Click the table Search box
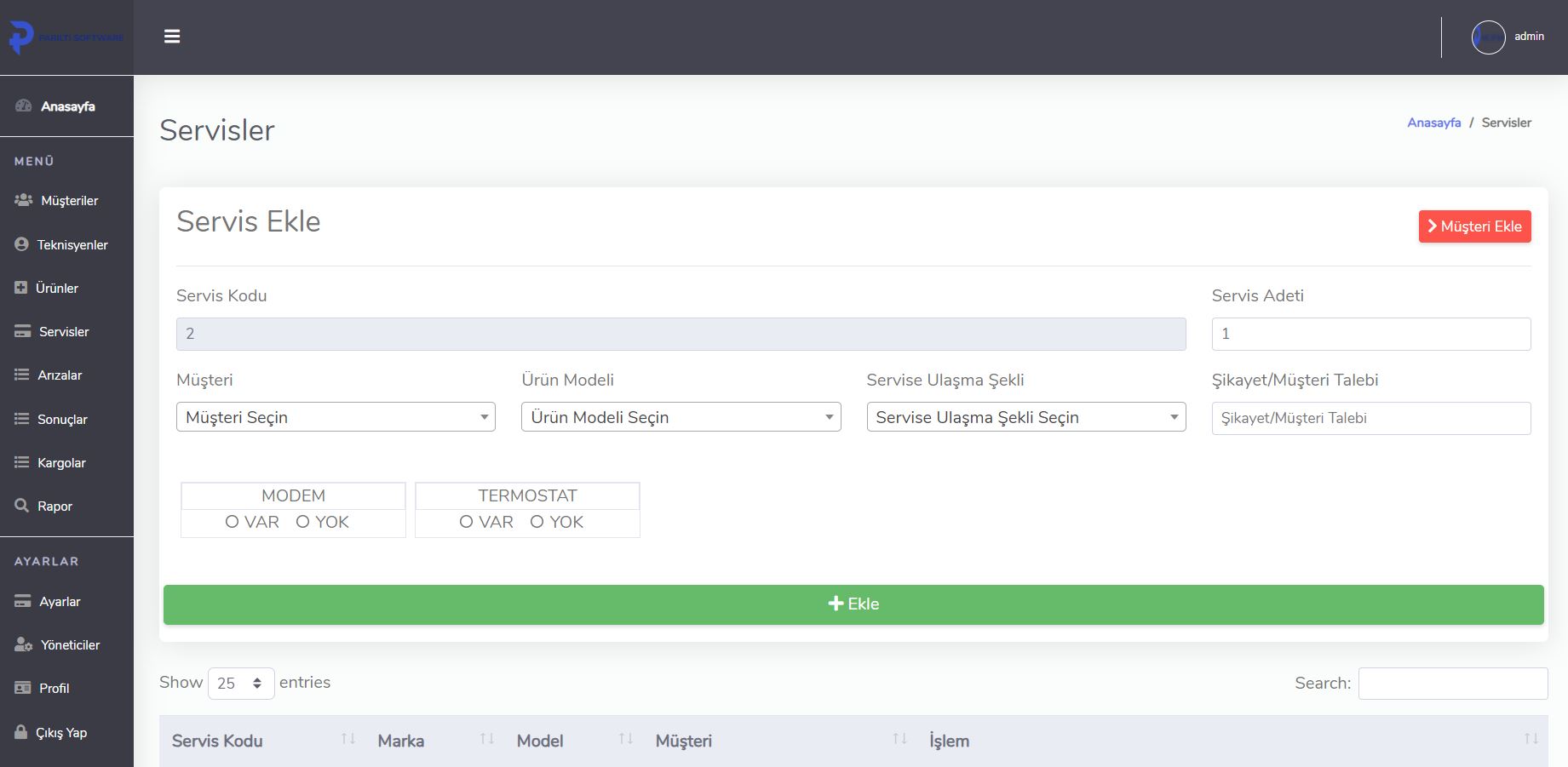 coord(1453,684)
